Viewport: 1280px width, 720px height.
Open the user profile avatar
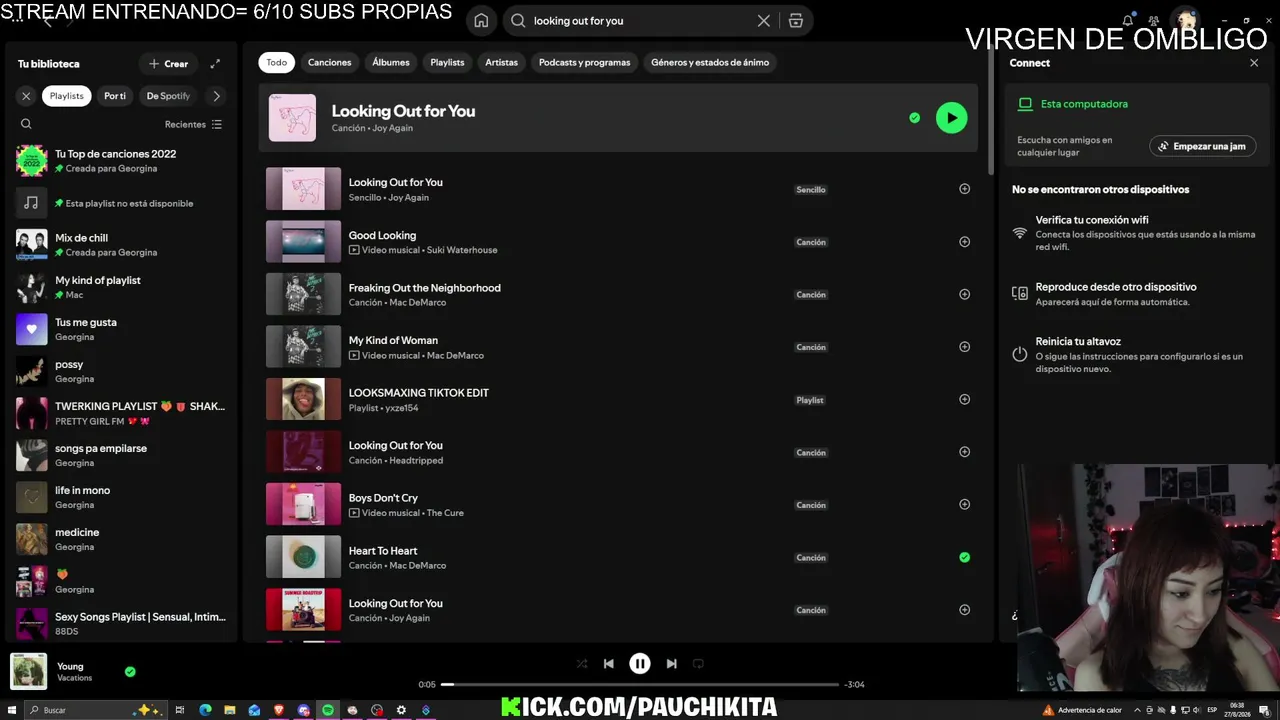tap(1186, 20)
